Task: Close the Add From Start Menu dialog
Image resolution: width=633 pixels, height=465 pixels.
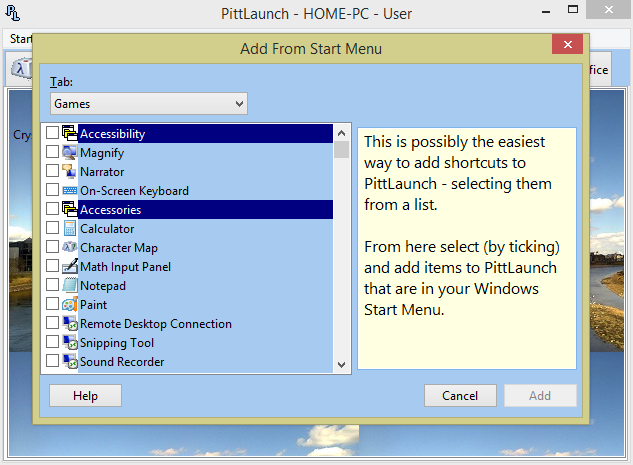Action: 567,46
